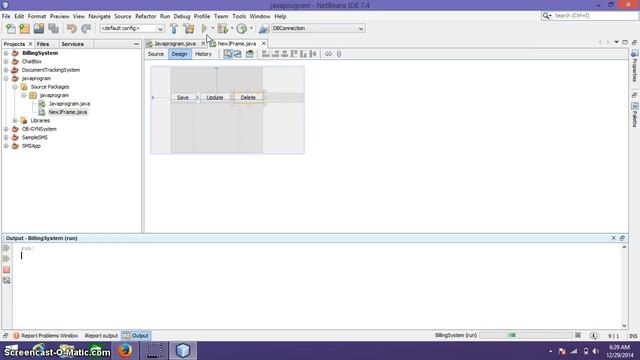Click the dotted rectangle recorder taskbar icon
This screenshot has width=640, height=360.
click(x=154, y=351)
